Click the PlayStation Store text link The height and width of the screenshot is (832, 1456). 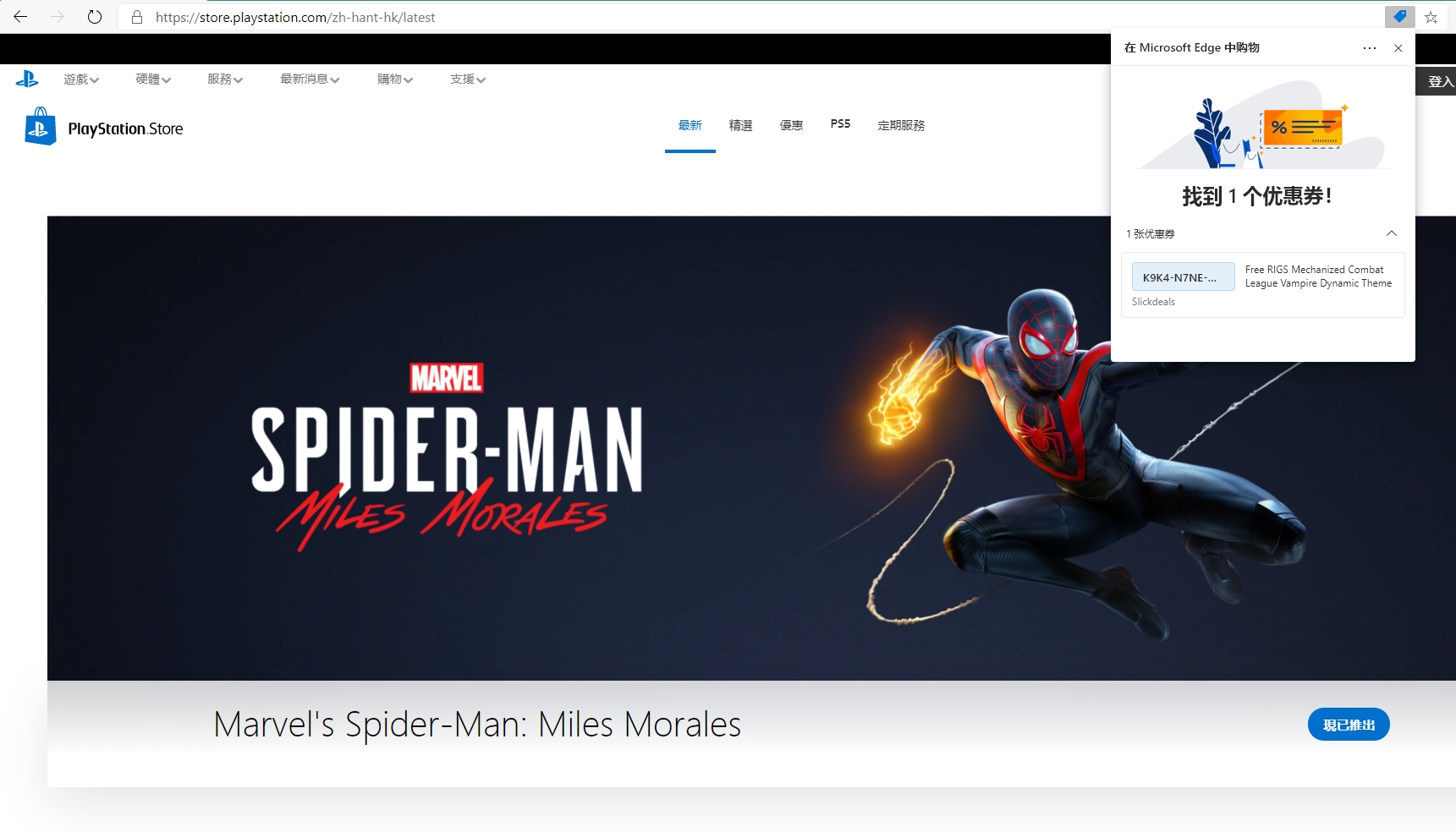click(x=125, y=129)
